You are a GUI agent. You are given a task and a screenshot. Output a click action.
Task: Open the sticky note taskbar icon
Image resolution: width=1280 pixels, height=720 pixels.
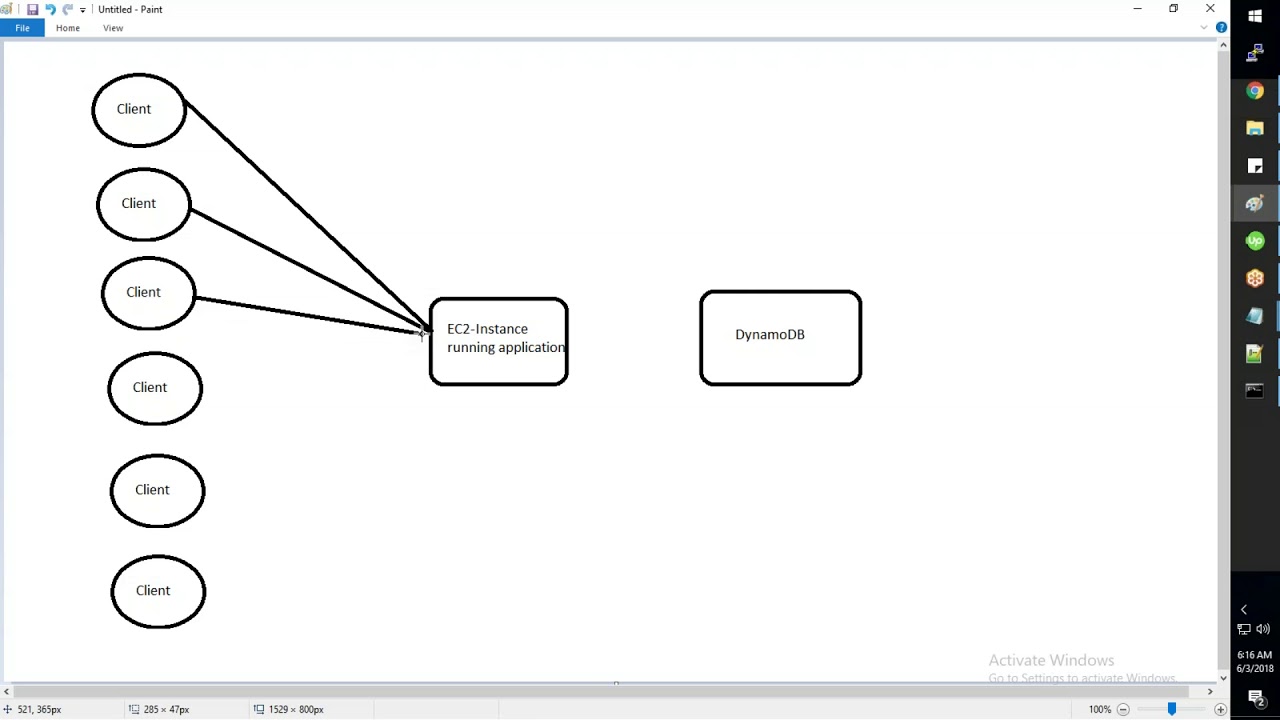tap(1255, 166)
